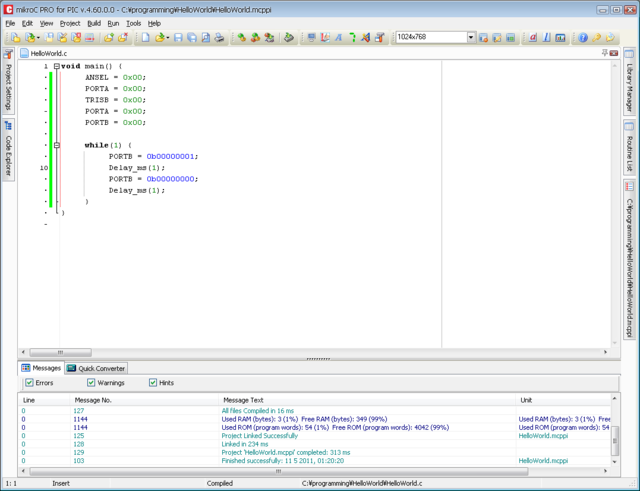640x491 pixels.
Task: Click the messages horizontal scrollbar thumb
Action: coord(279,471)
